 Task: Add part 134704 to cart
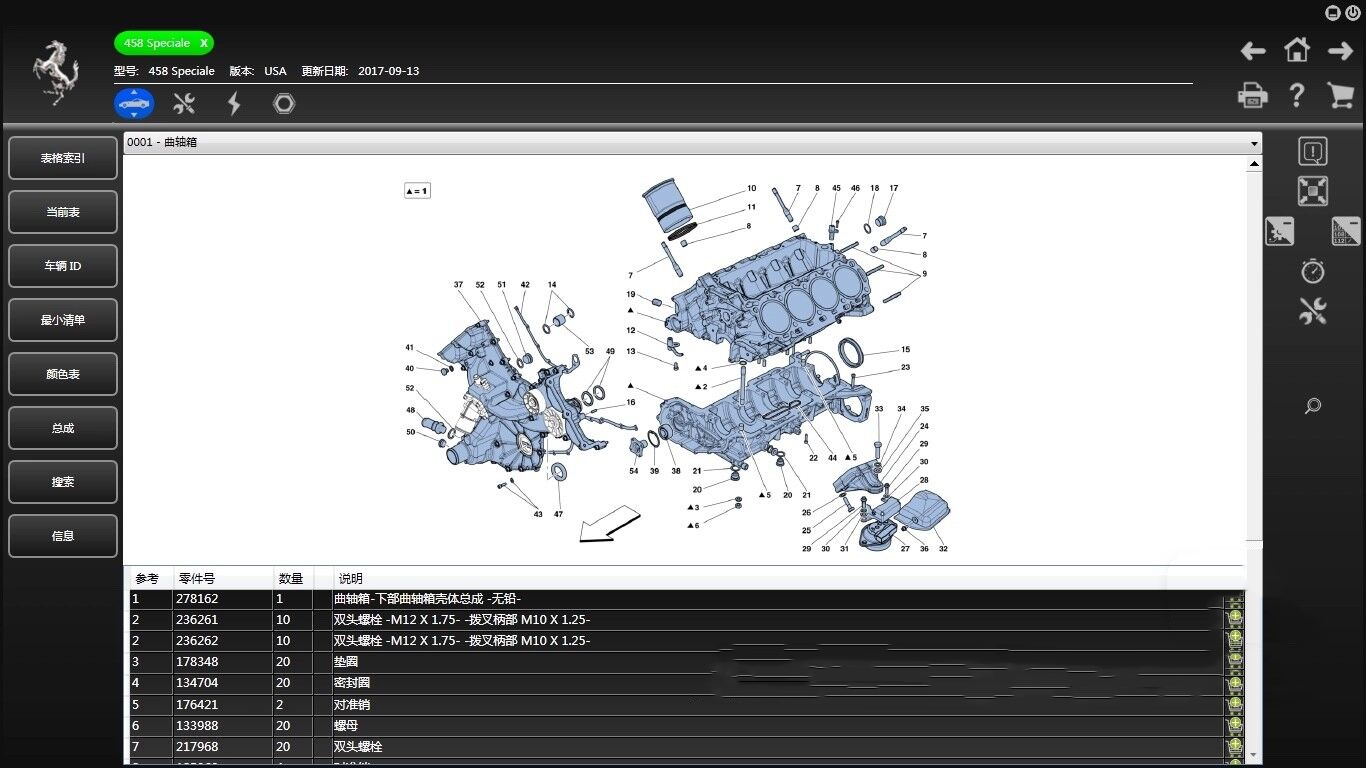(1235, 683)
